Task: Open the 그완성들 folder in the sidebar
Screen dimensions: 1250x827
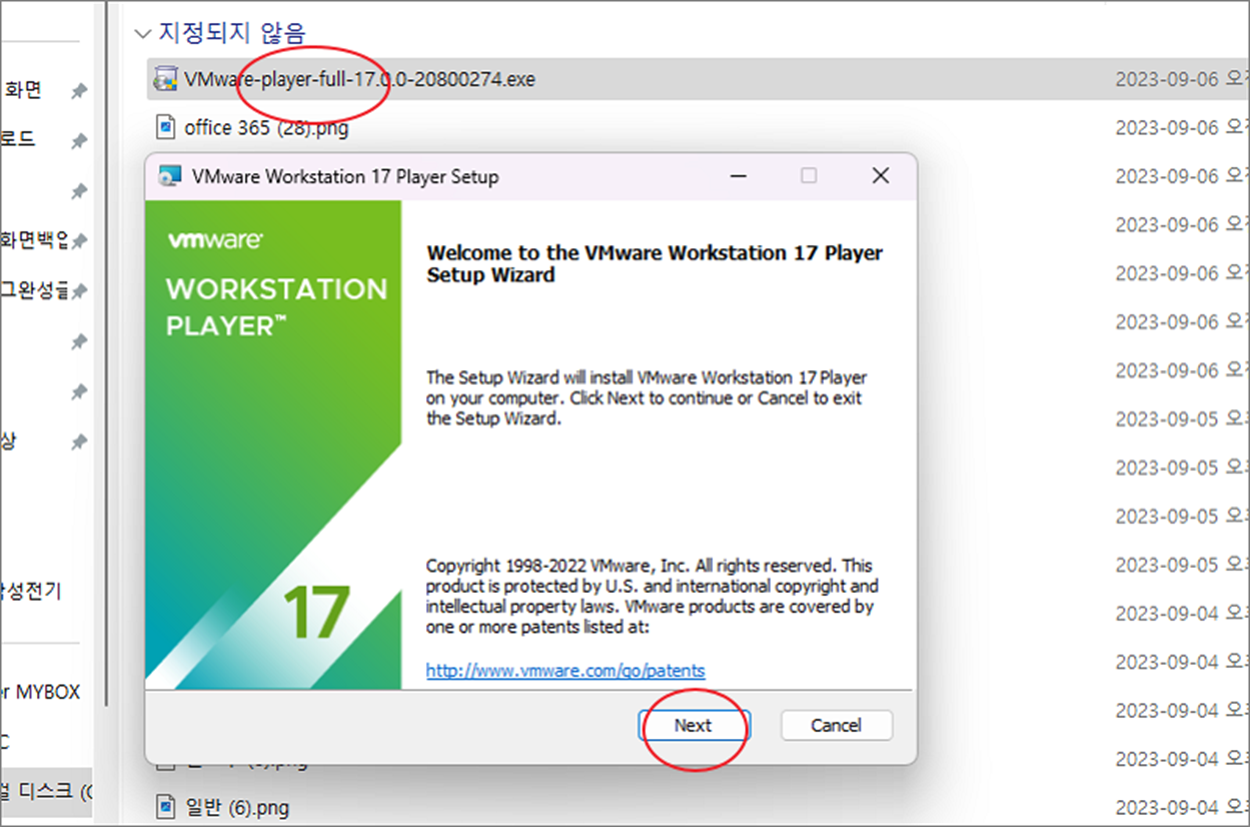Action: [35, 290]
